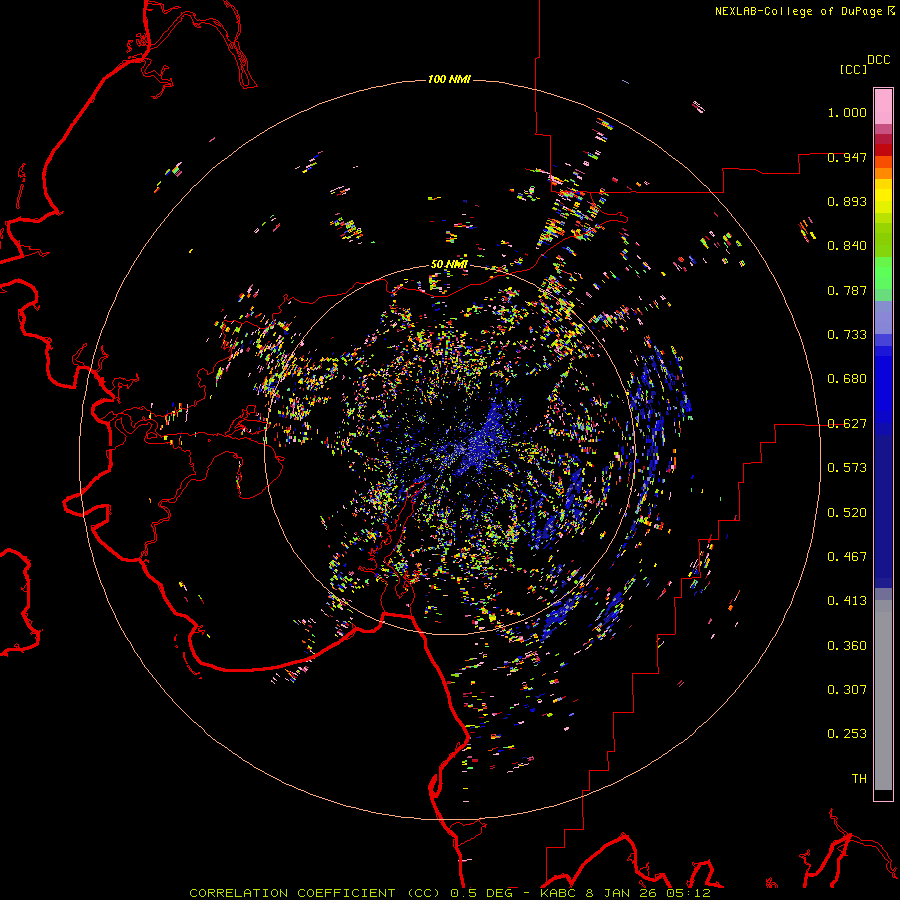Click the 50 NMI range ring label
This screenshot has width=900, height=900.
coord(449,264)
